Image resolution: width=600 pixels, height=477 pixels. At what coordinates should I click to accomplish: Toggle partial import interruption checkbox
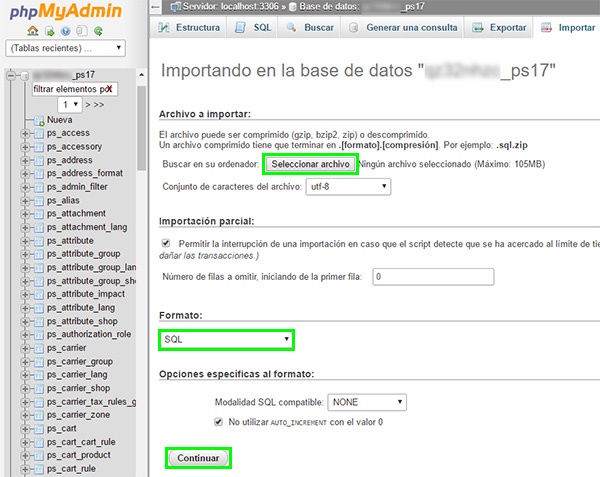click(x=166, y=243)
